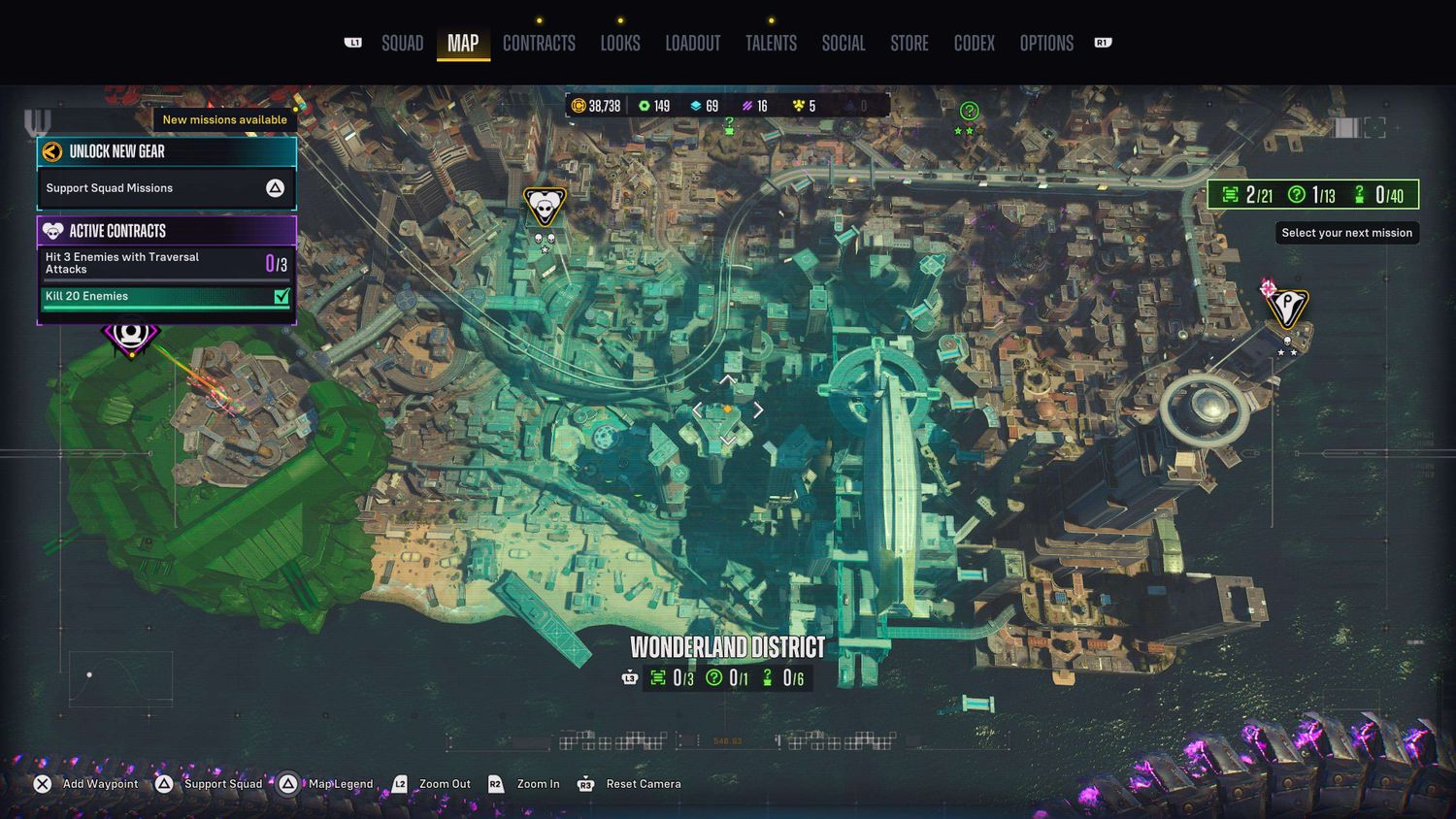The width and height of the screenshot is (1456, 819).
Task: Click the right chevron of the map cursor
Action: point(758,410)
